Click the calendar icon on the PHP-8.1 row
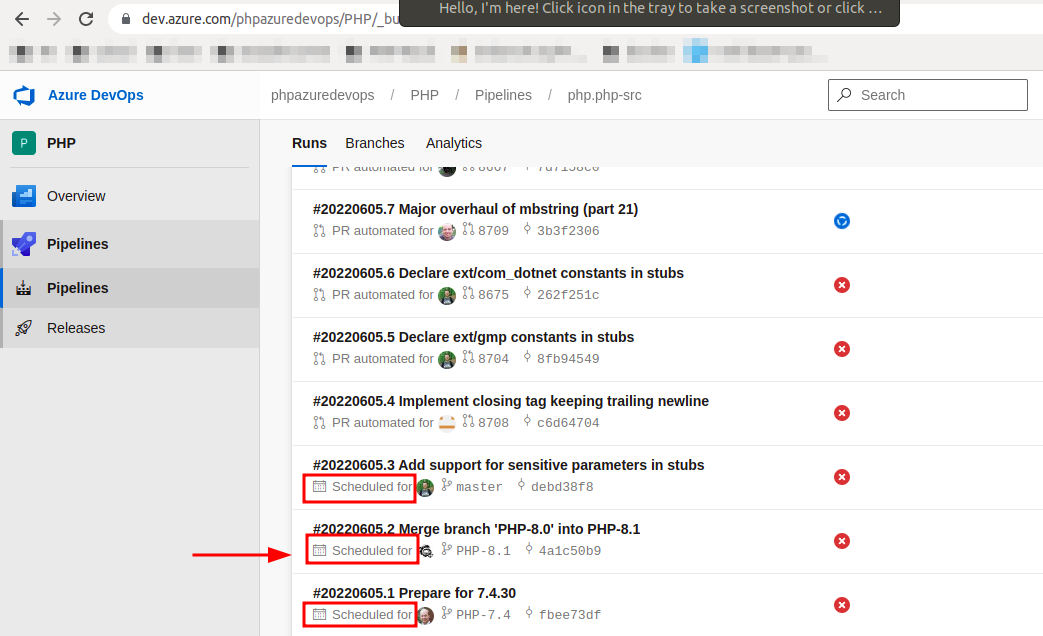Viewport: 1043px width, 636px height. point(319,550)
